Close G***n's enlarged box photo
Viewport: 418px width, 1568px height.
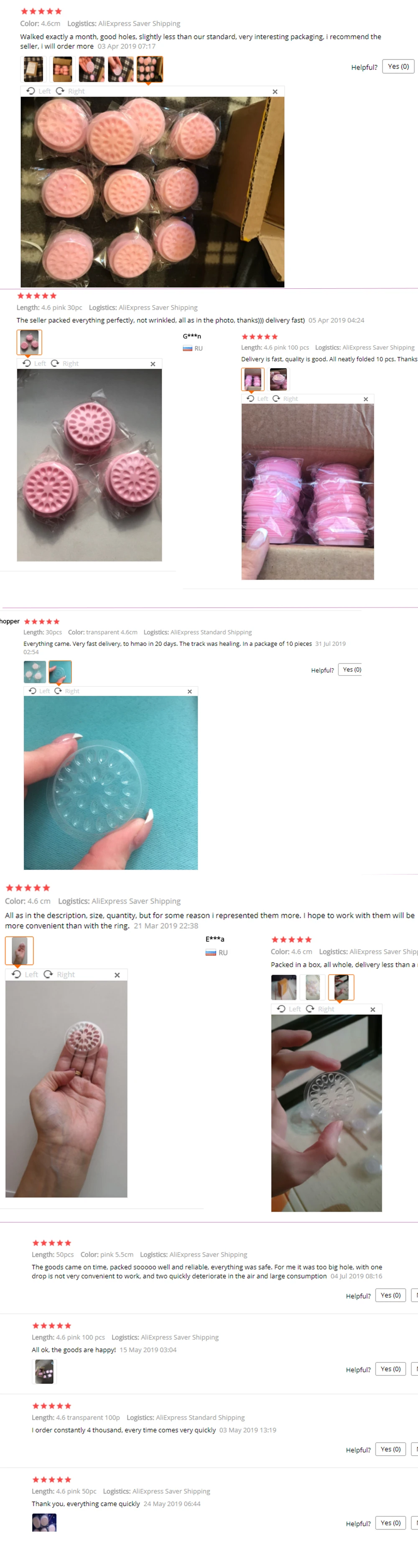(366, 399)
